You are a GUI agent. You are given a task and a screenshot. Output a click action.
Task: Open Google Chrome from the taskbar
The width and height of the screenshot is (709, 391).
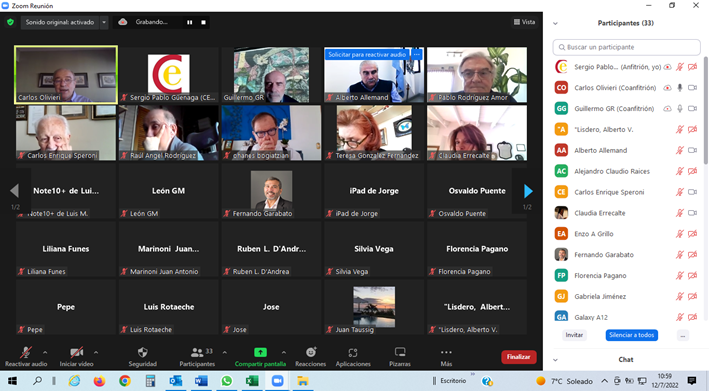point(124,381)
